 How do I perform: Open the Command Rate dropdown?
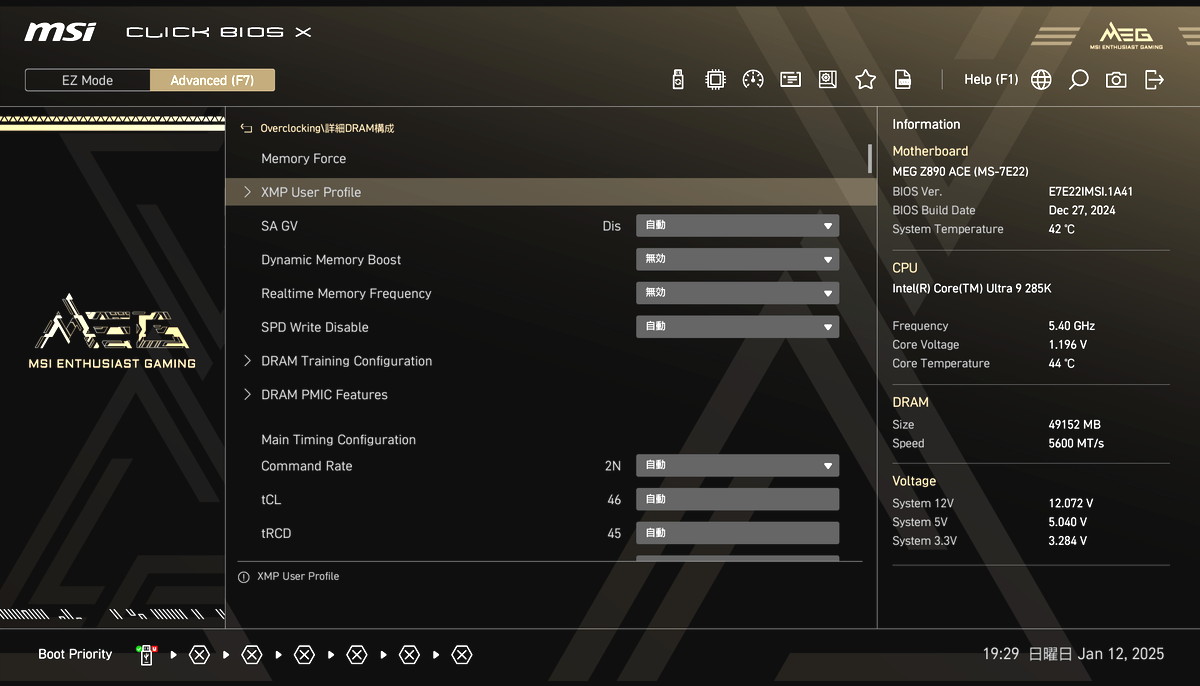coord(737,466)
